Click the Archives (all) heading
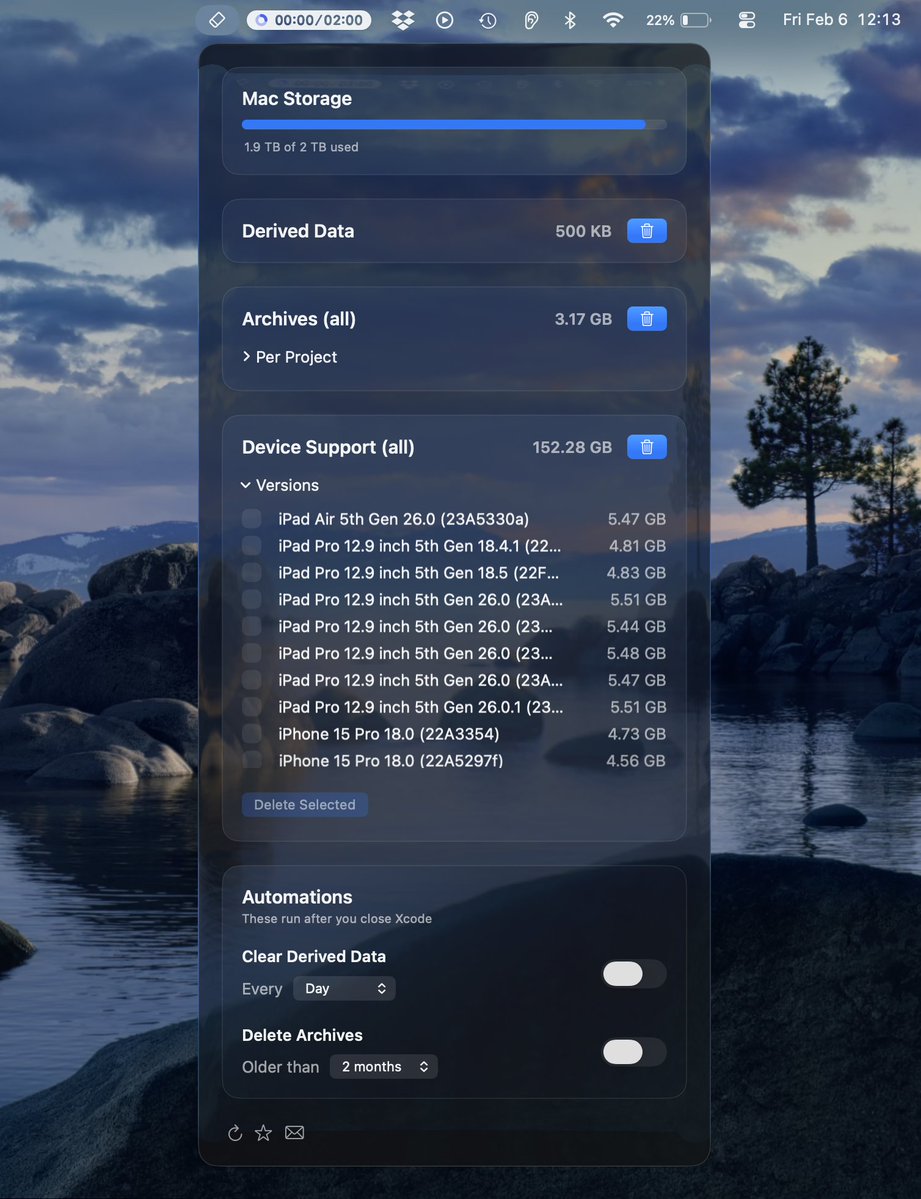Viewport: 921px width, 1199px height. tap(299, 319)
